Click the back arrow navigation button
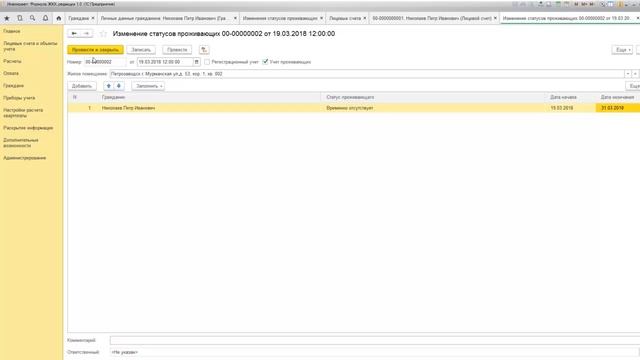Image resolution: width=640 pixels, height=360 pixels. pos(74,33)
